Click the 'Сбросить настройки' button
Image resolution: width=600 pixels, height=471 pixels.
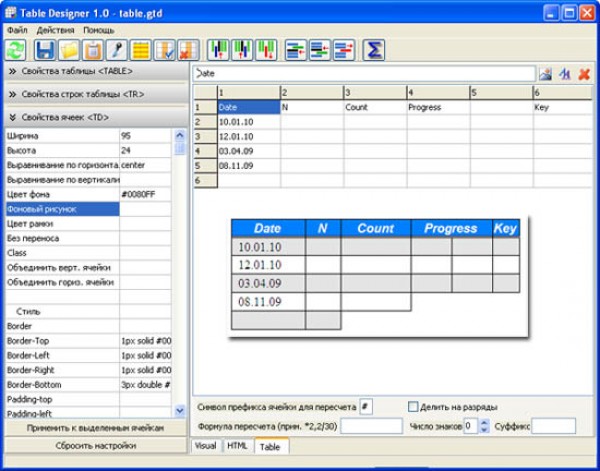coord(95,446)
